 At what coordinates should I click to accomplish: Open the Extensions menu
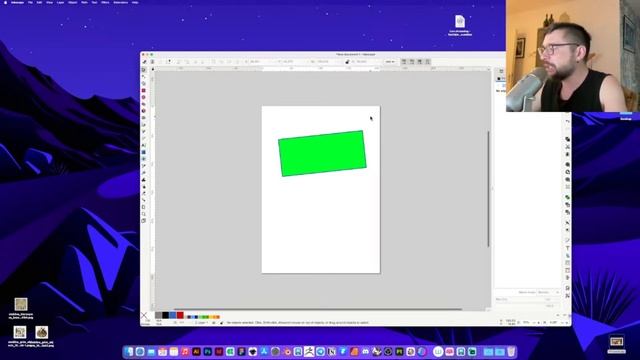[120, 2]
